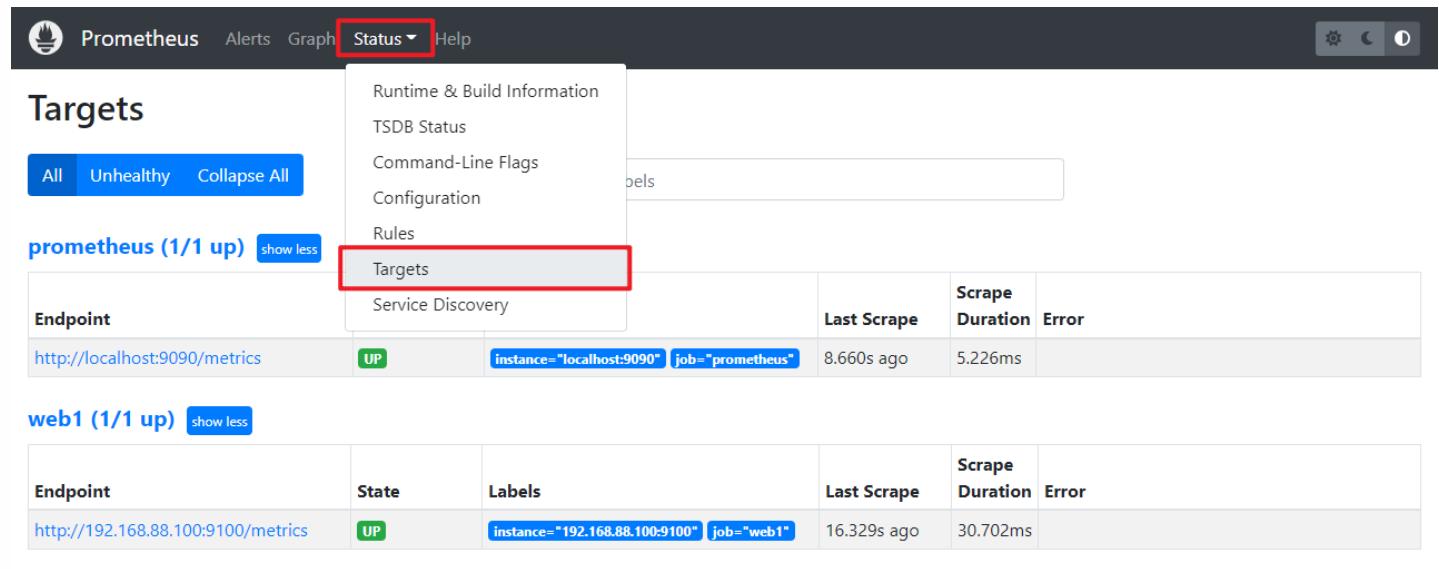Collapse prometheus job with show less
The image size is (1439, 569).
point(289,249)
